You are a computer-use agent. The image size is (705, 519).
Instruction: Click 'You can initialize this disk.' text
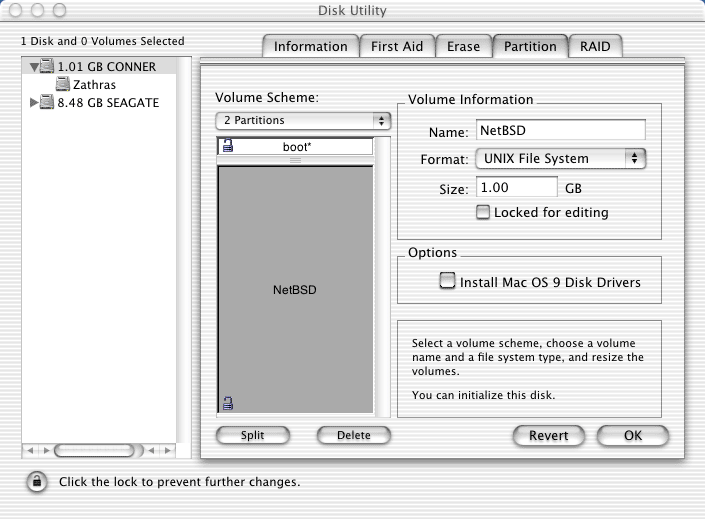(x=483, y=395)
